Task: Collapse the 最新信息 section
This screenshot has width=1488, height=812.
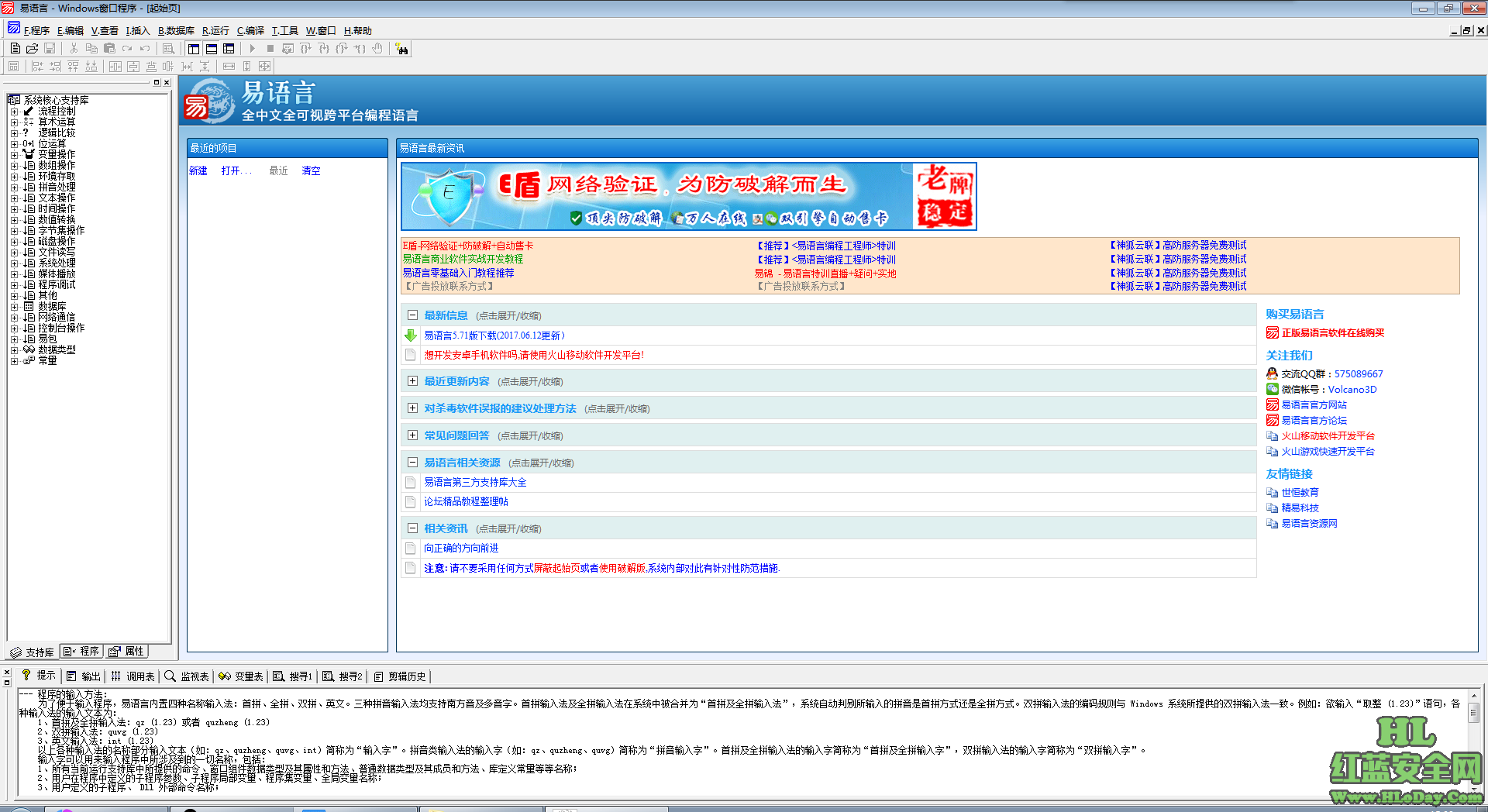Action: tap(412, 315)
